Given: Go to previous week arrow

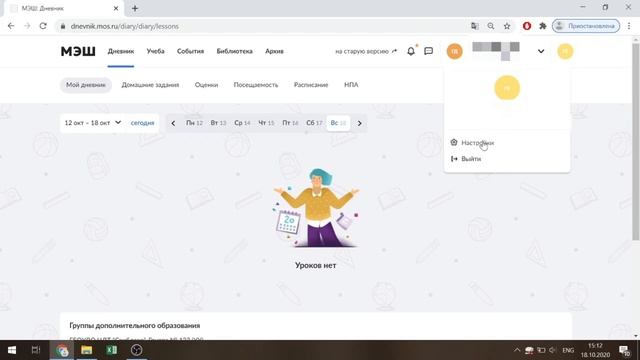Looking at the screenshot, I should click(x=173, y=123).
